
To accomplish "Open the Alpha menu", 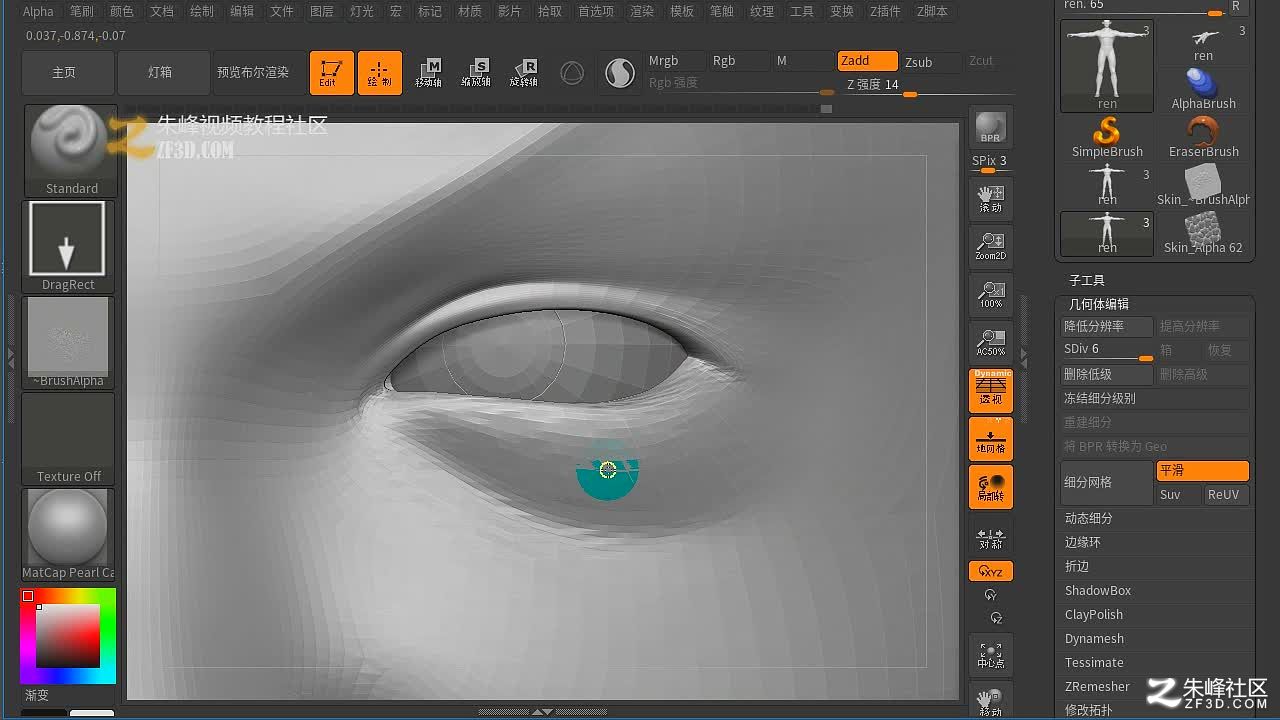I will coord(38,11).
